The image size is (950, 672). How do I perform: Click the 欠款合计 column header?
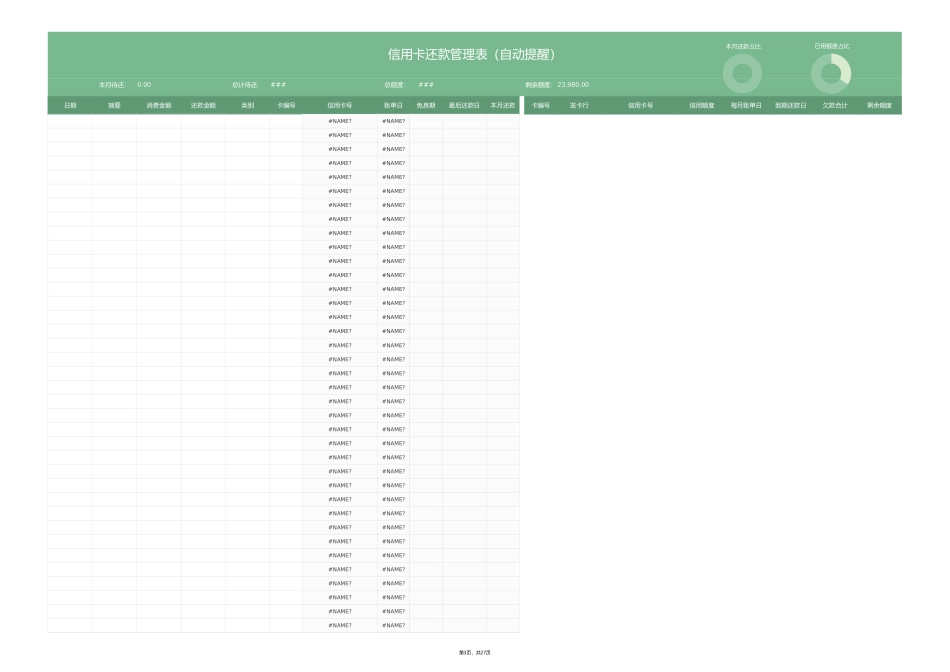[835, 105]
